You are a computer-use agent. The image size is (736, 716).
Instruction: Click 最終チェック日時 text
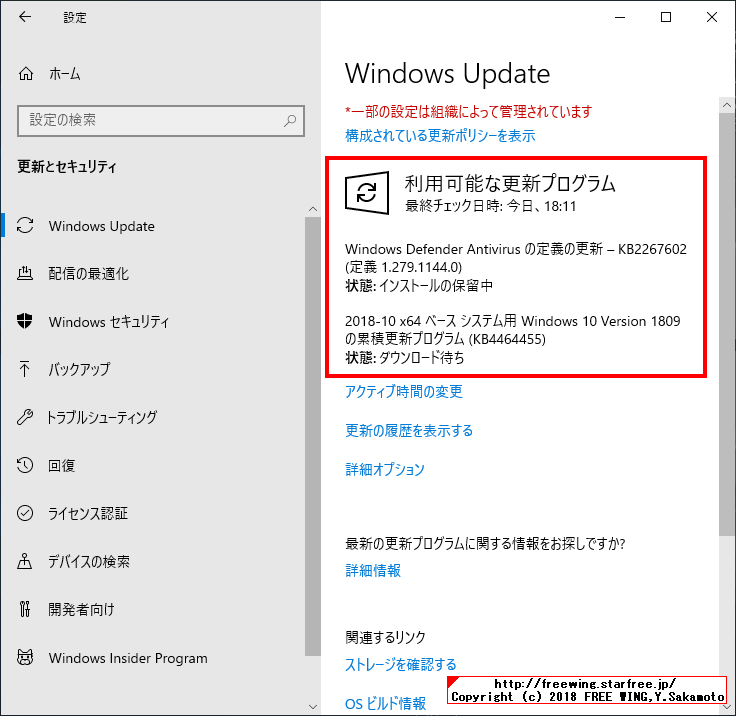point(491,206)
